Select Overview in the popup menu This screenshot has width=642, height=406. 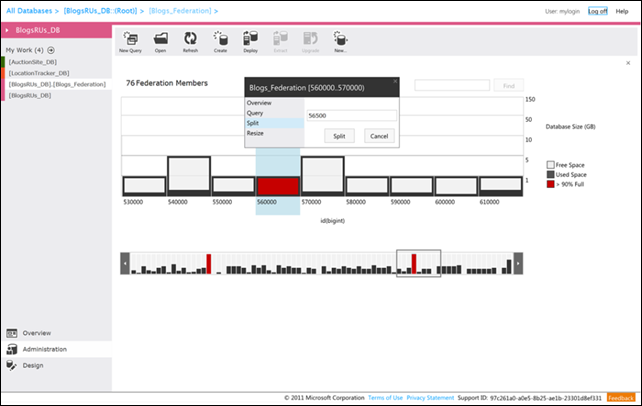pos(275,103)
